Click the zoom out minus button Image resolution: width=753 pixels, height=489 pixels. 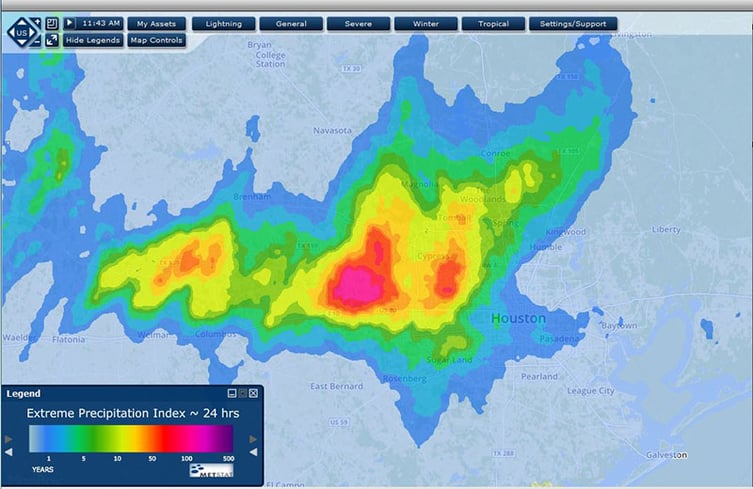click(37, 42)
